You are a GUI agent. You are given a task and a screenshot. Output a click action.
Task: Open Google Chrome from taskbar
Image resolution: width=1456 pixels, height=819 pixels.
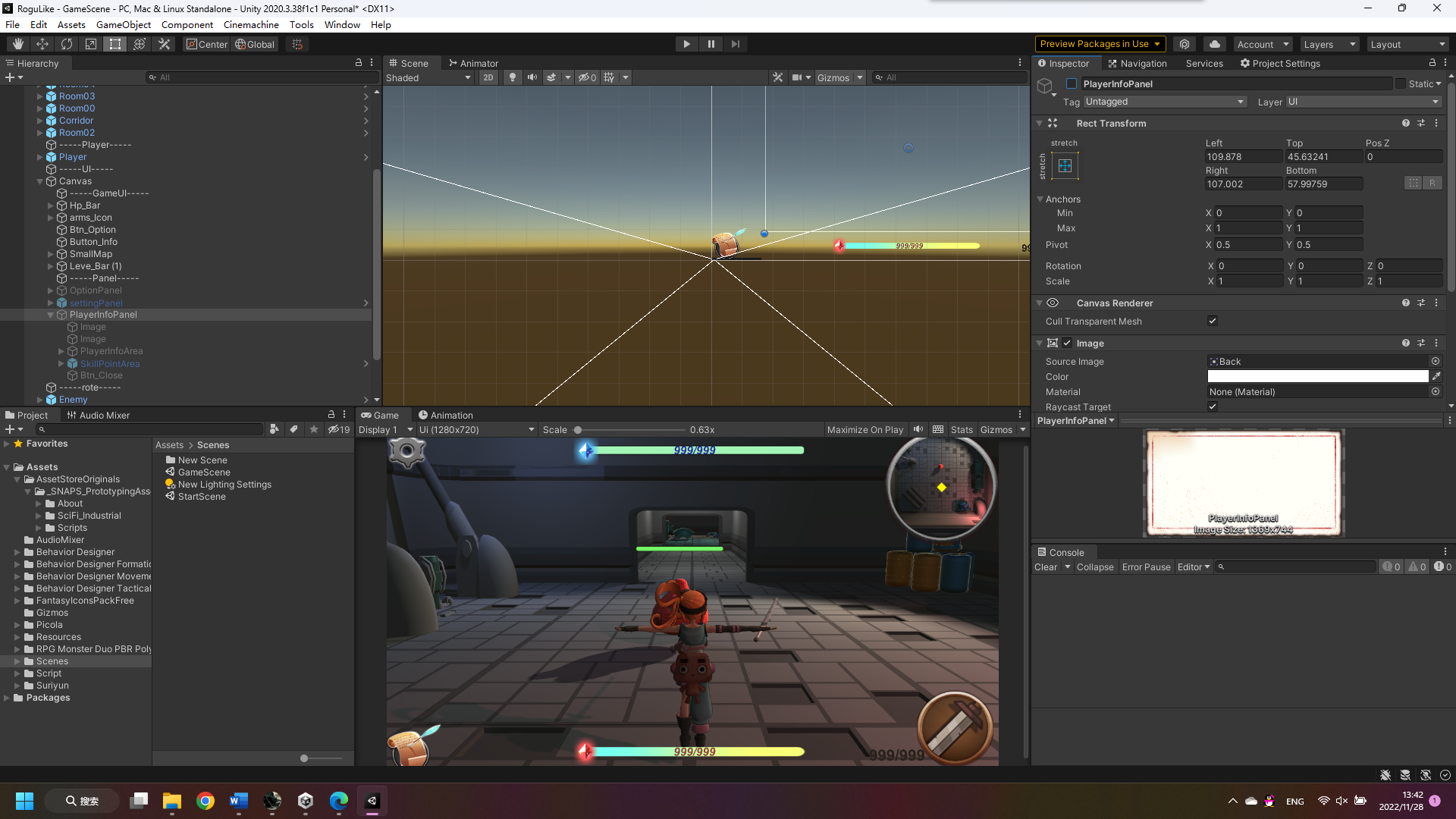tap(206, 801)
